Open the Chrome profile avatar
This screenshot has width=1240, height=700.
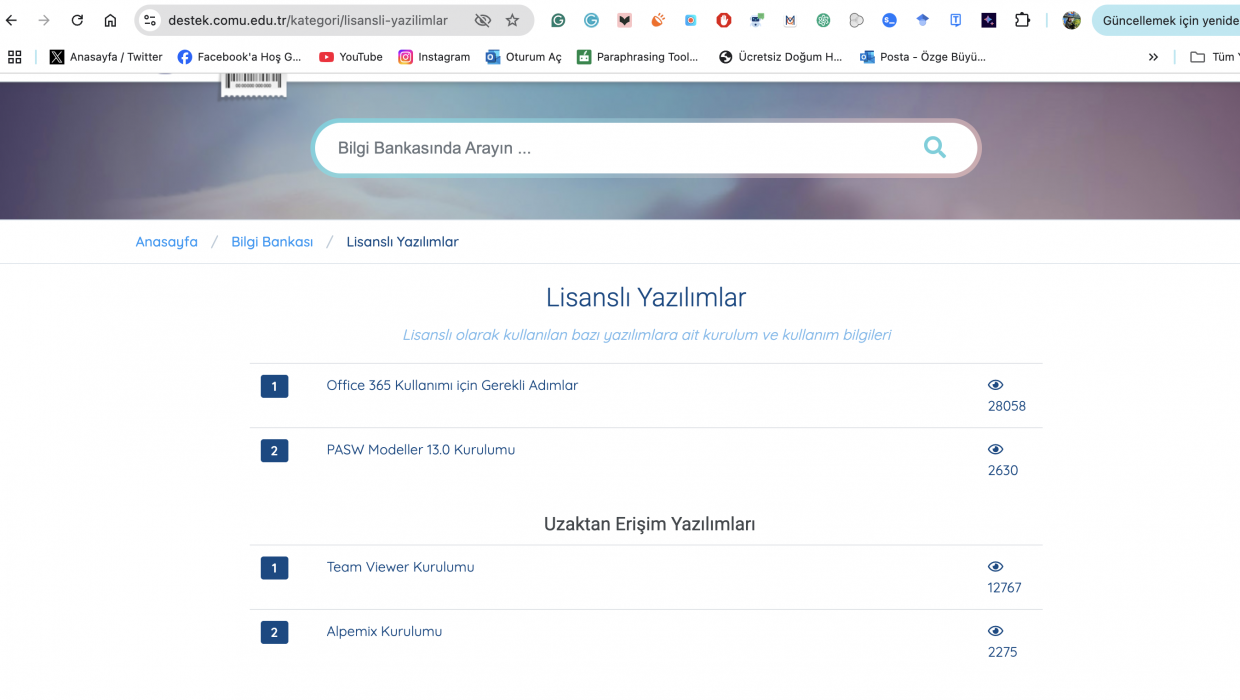[1071, 20]
